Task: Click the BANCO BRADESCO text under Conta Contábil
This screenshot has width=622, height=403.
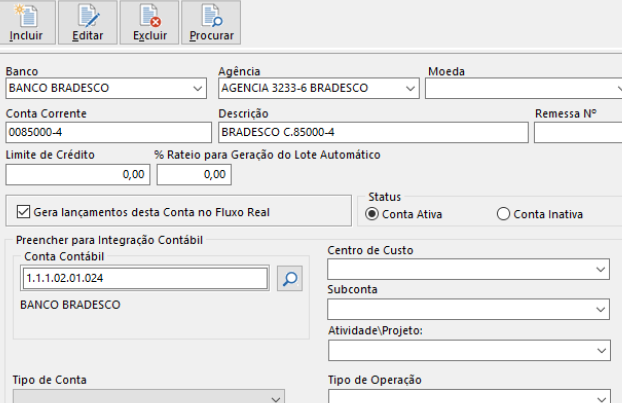Action: pyautogui.click(x=70, y=305)
